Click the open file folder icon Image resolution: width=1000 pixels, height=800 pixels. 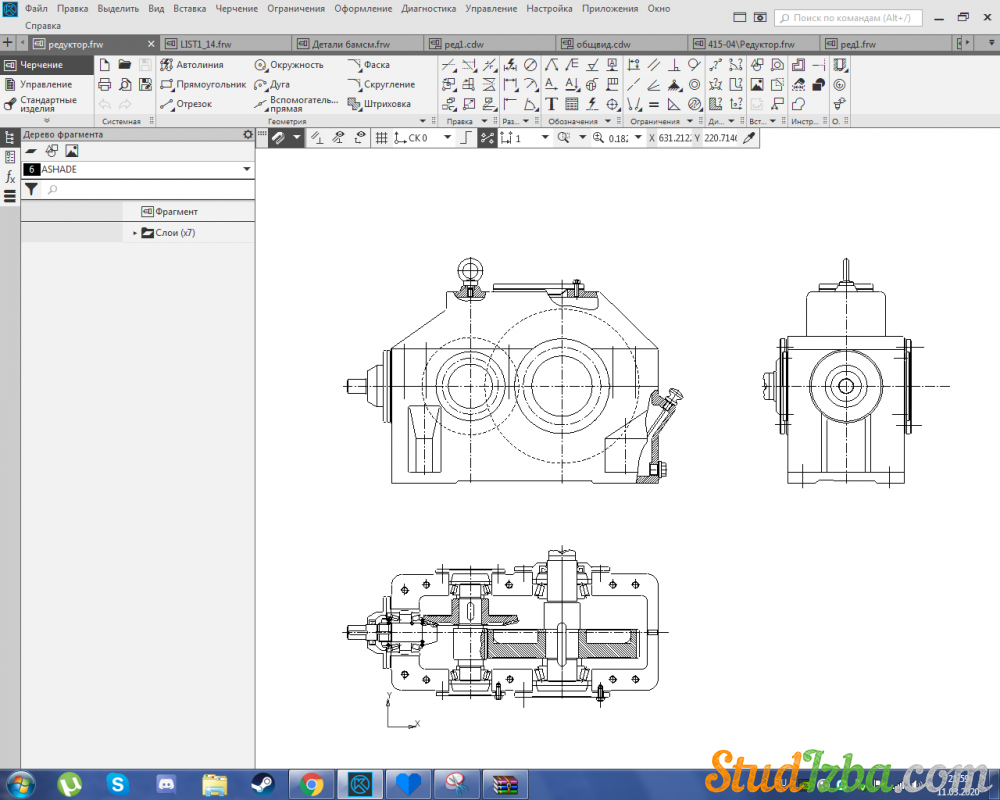pyautogui.click(x=125, y=65)
